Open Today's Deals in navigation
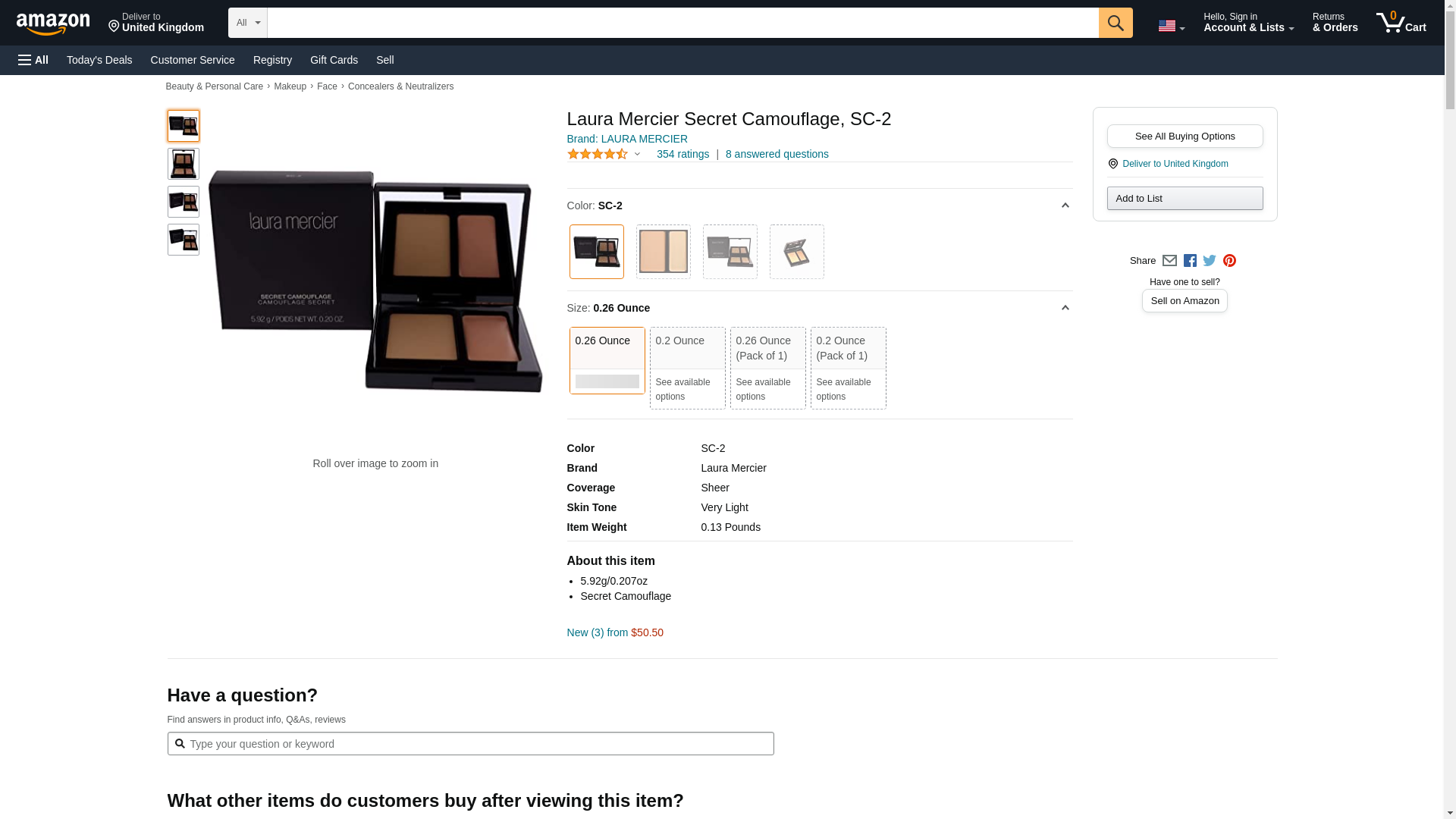This screenshot has width=1456, height=819. 99,60
